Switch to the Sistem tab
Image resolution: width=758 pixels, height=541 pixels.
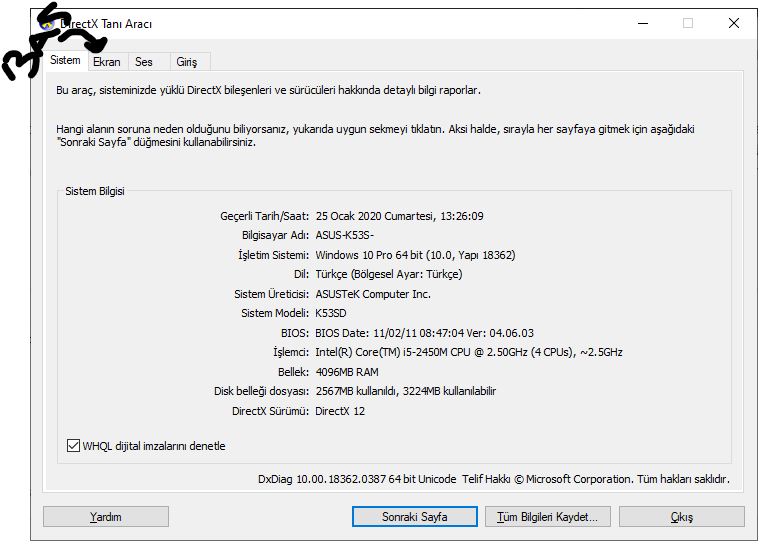(x=66, y=61)
